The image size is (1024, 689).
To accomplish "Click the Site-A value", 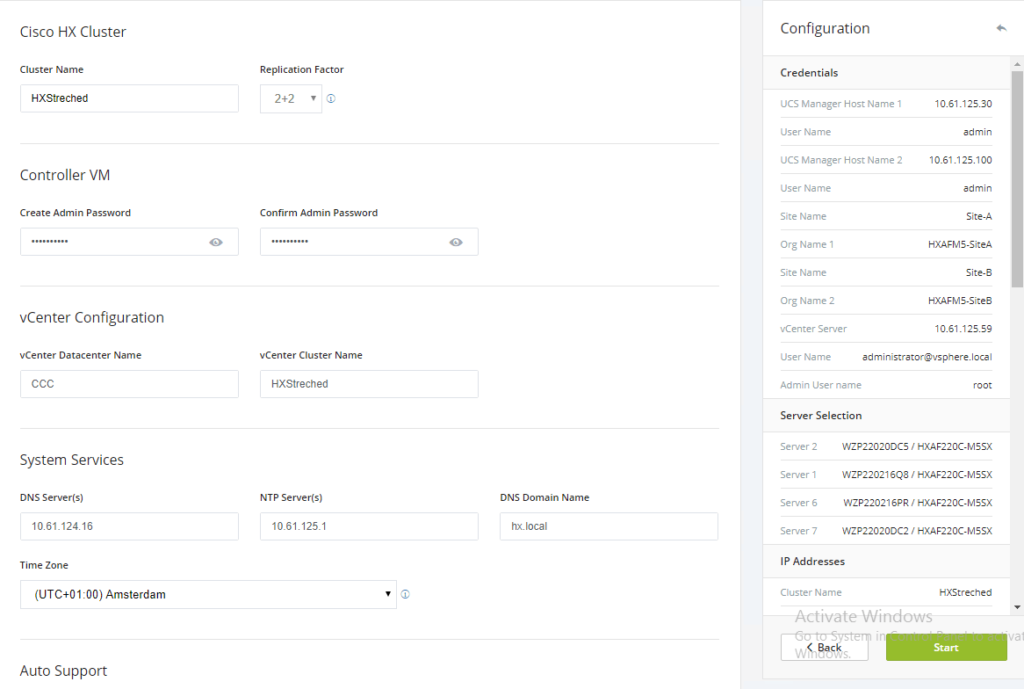I will (979, 216).
